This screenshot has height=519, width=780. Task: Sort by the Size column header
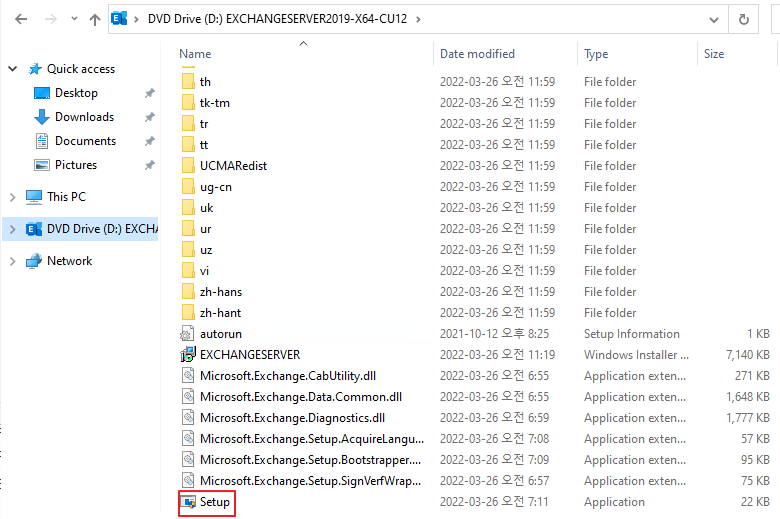[714, 54]
